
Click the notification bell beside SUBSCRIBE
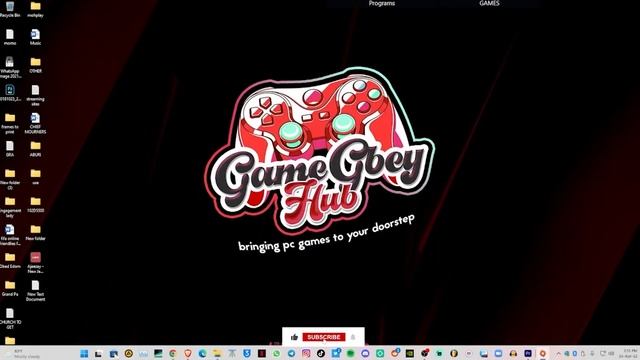click(353, 337)
